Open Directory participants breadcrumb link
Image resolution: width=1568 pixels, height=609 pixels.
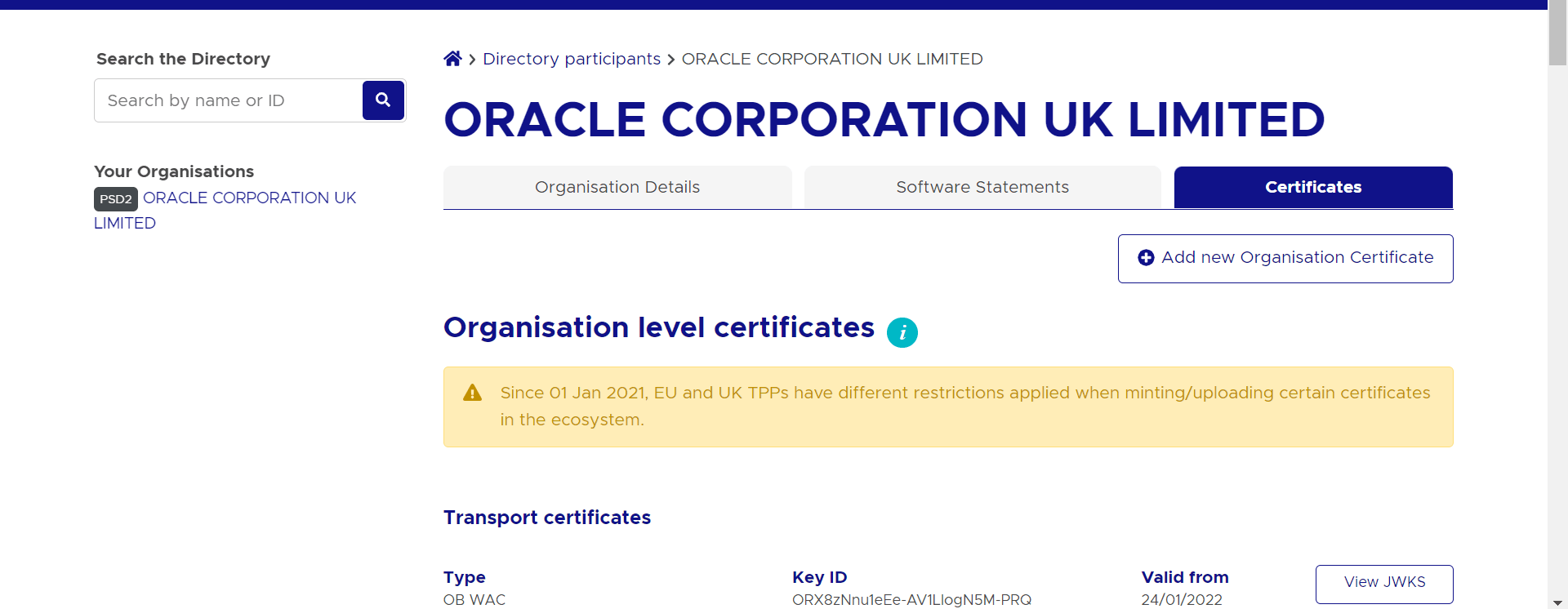pos(572,59)
